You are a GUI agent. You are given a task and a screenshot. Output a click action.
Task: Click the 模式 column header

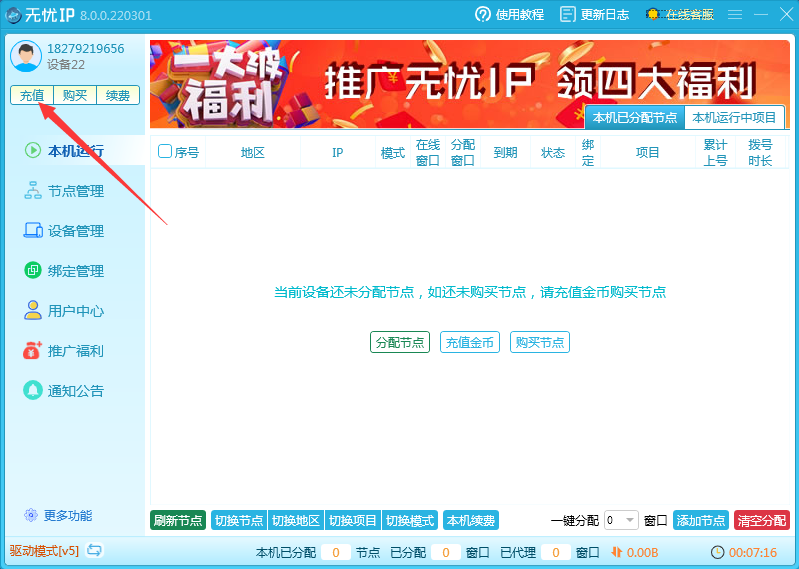click(393, 152)
